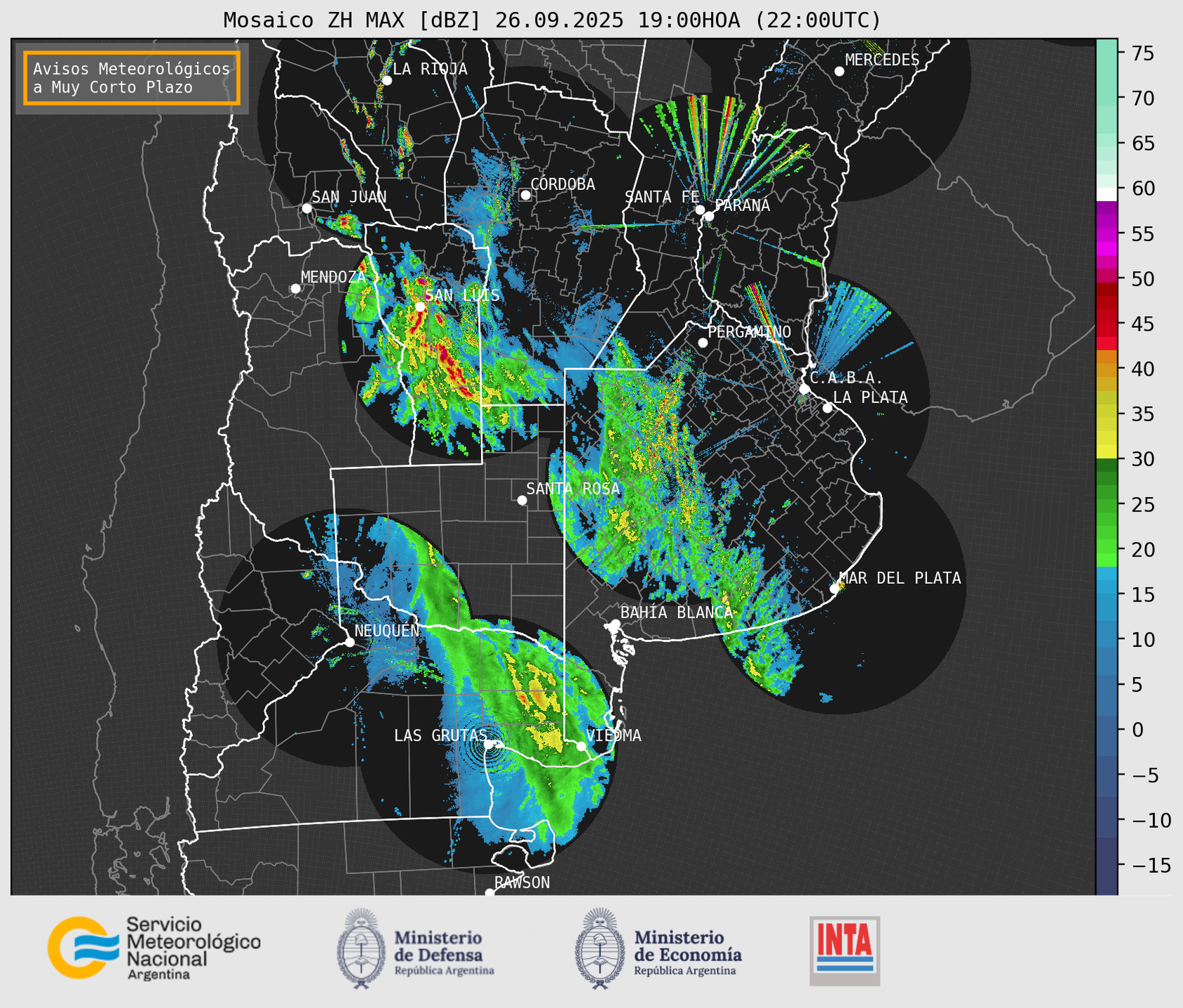Click the Santa Fe city marker

[700, 210]
